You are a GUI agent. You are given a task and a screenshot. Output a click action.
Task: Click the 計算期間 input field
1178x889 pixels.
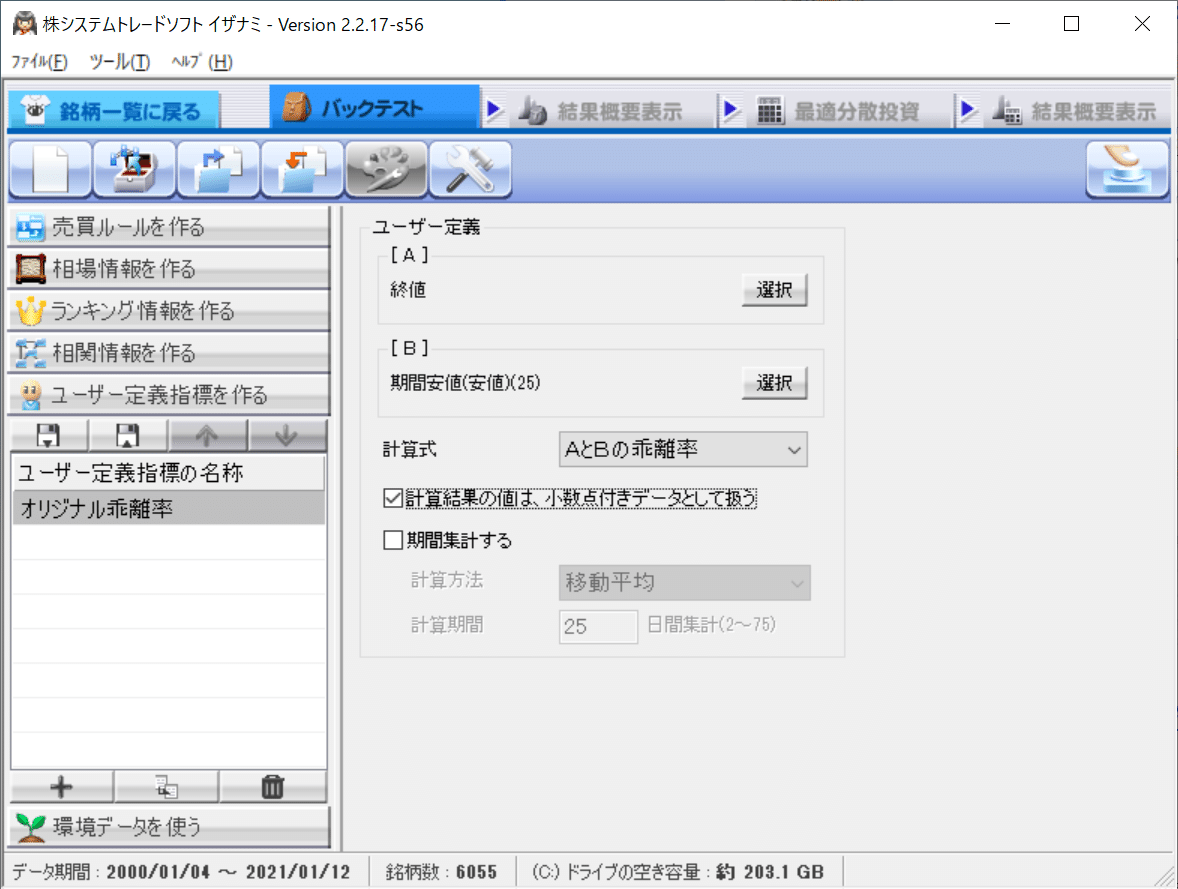tap(598, 626)
